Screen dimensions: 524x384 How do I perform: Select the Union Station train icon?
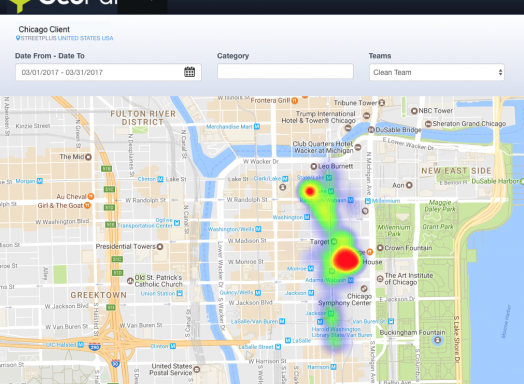pos(179,293)
